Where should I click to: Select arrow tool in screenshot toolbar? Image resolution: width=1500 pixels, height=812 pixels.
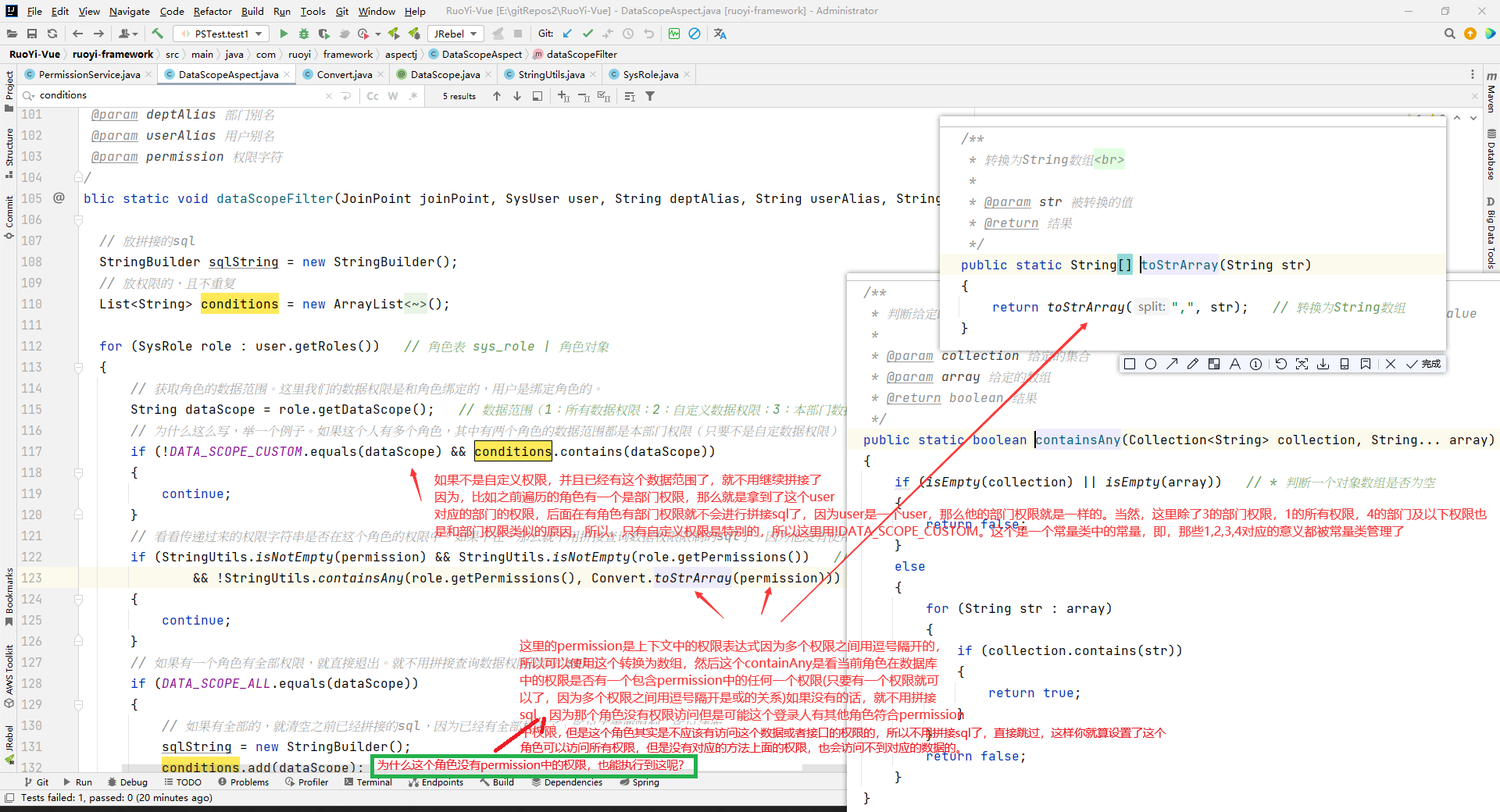1172,364
